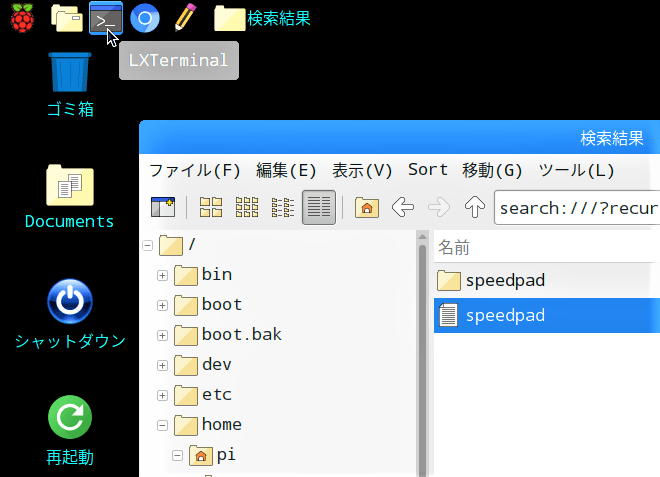Collapse the root / tree node

[147, 245]
